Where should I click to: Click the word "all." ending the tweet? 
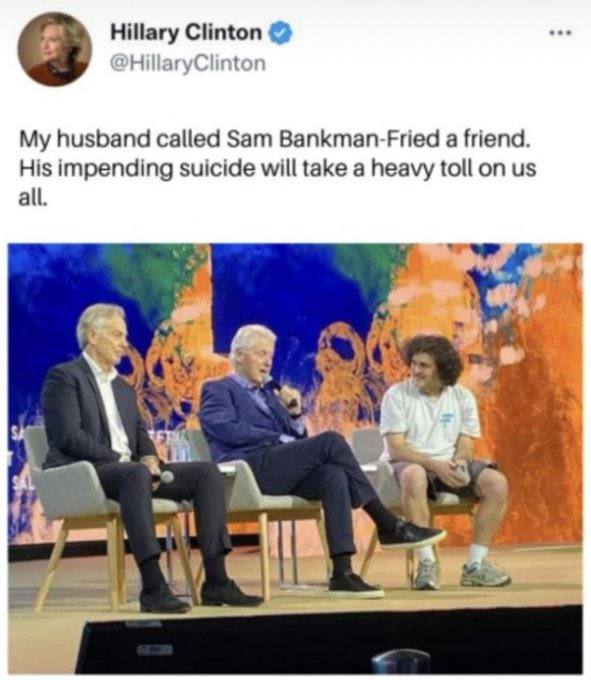point(31,197)
